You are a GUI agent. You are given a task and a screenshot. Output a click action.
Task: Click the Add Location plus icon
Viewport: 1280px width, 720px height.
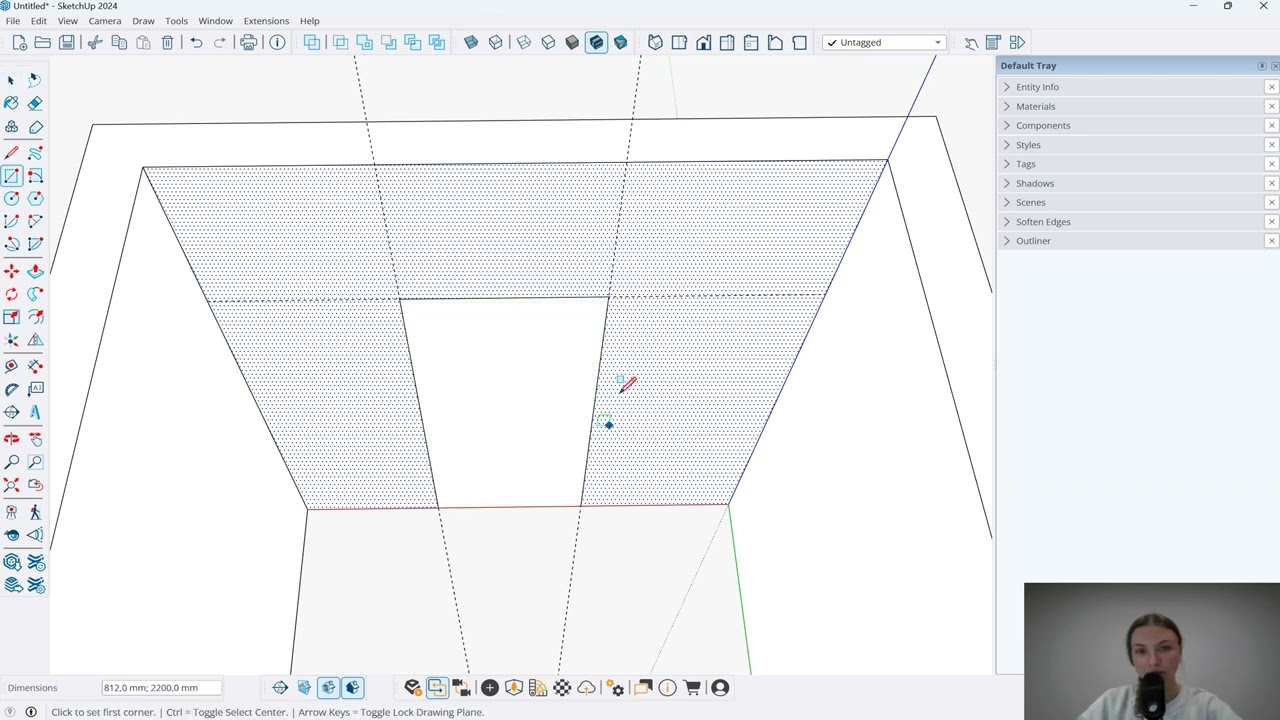(490, 687)
